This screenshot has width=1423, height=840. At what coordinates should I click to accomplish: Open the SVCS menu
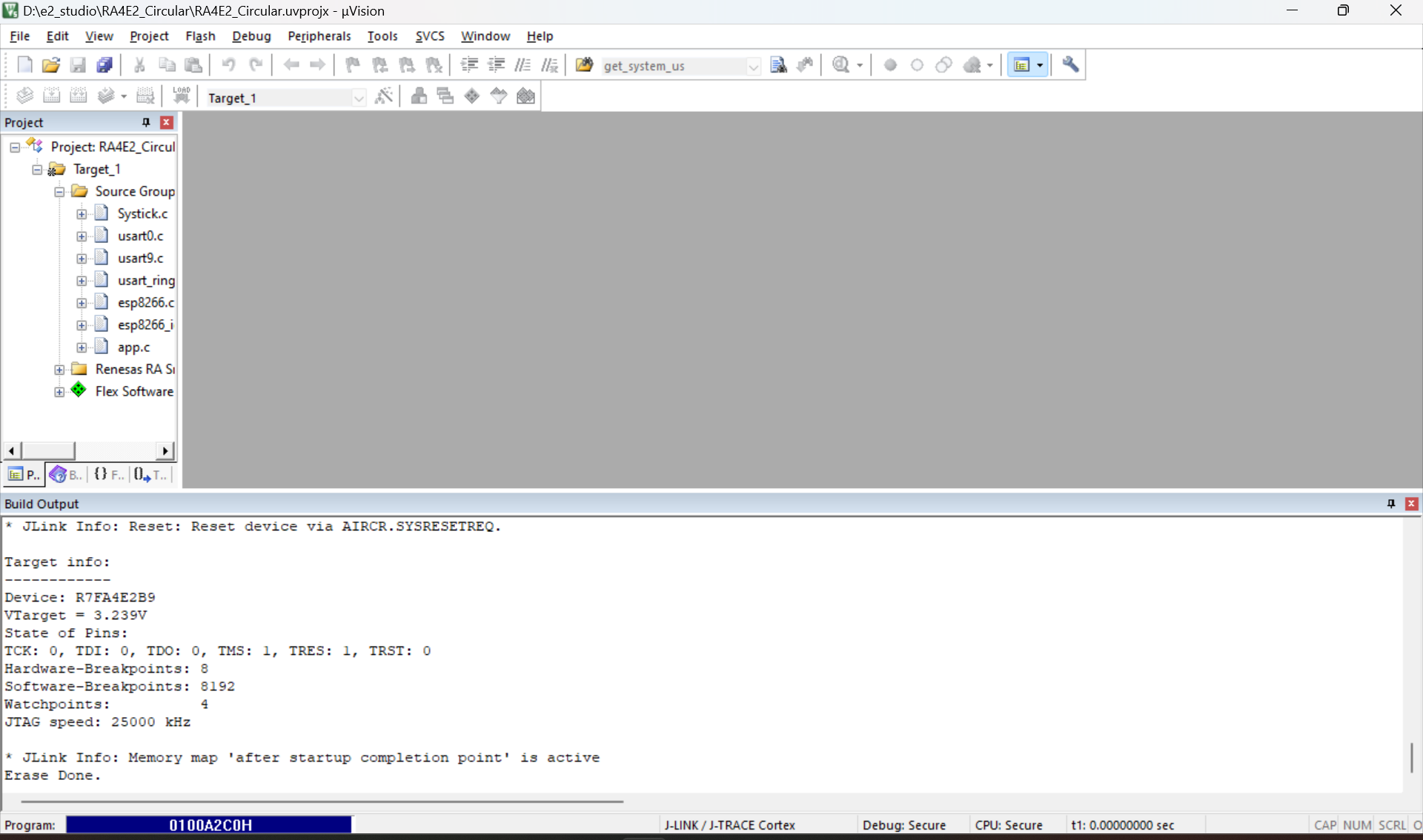coord(430,36)
